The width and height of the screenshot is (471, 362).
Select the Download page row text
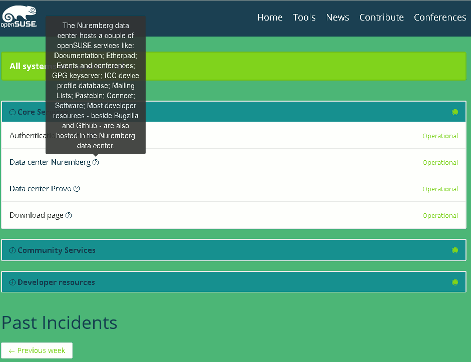(36, 215)
